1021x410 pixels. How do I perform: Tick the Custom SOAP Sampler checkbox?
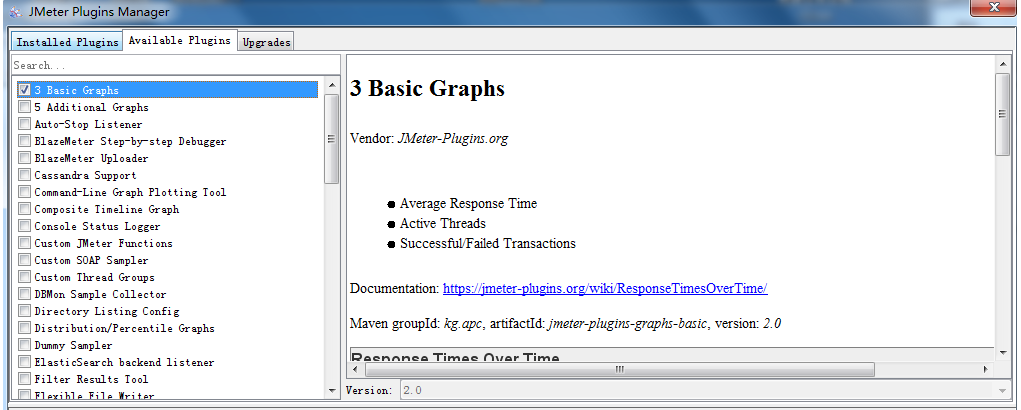point(24,260)
